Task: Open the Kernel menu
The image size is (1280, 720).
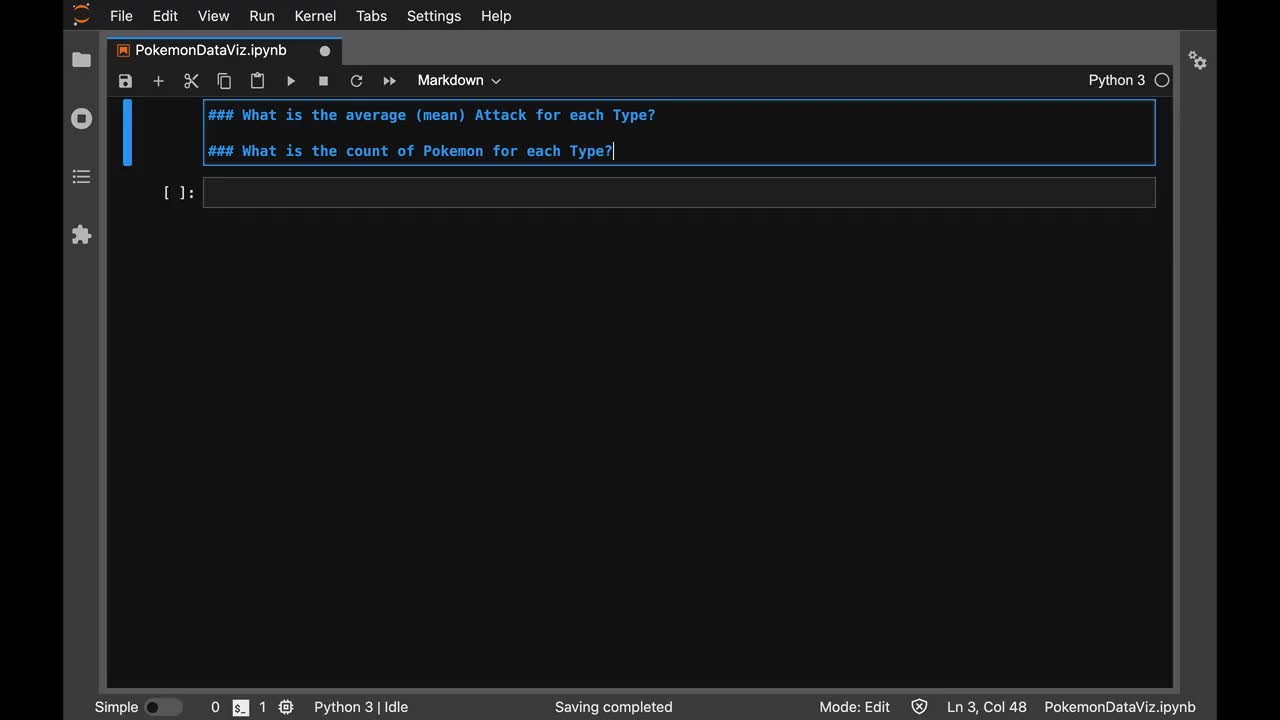Action: (x=315, y=16)
